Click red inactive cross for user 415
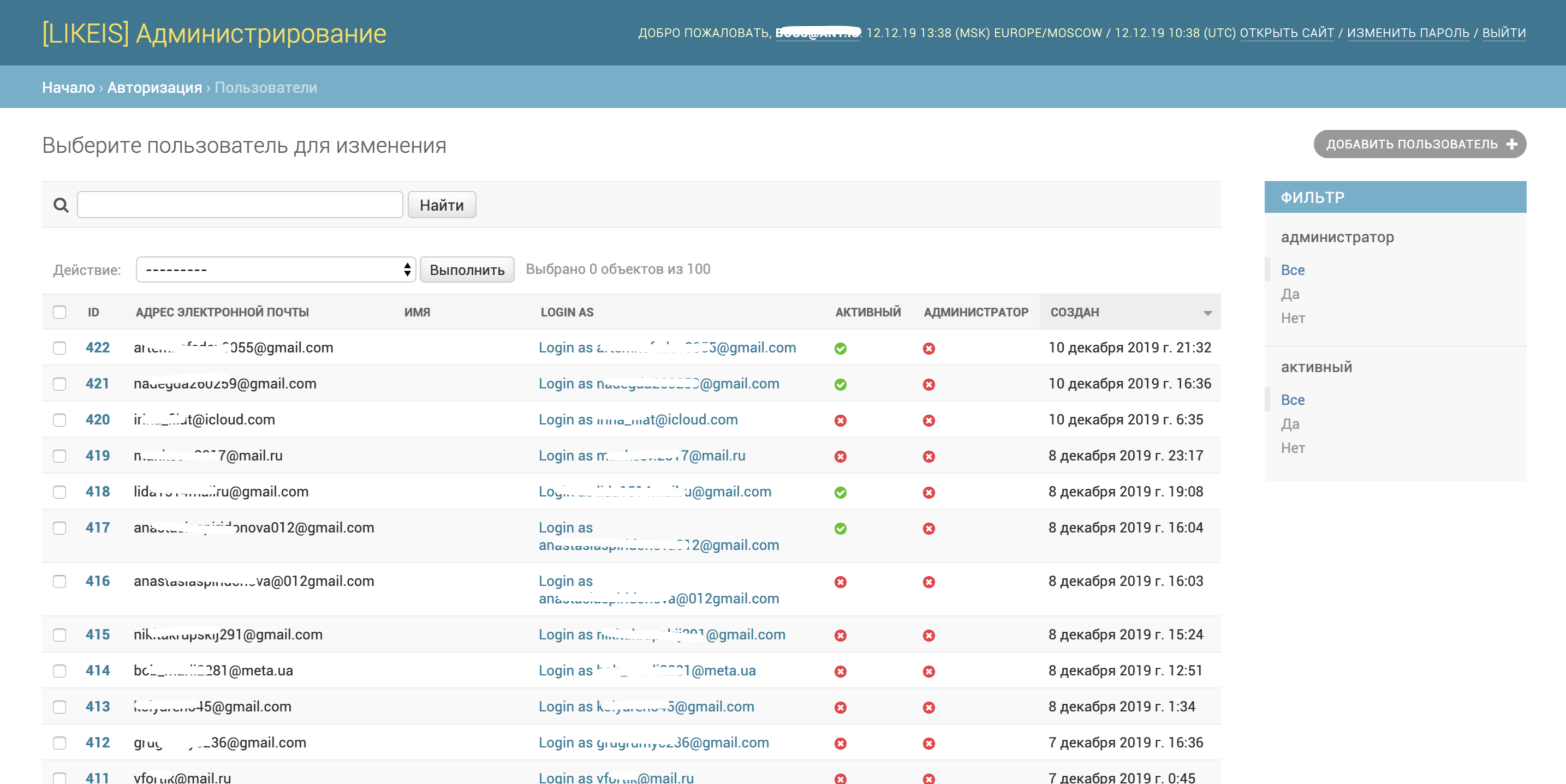This screenshot has height=784, width=1566. (840, 635)
